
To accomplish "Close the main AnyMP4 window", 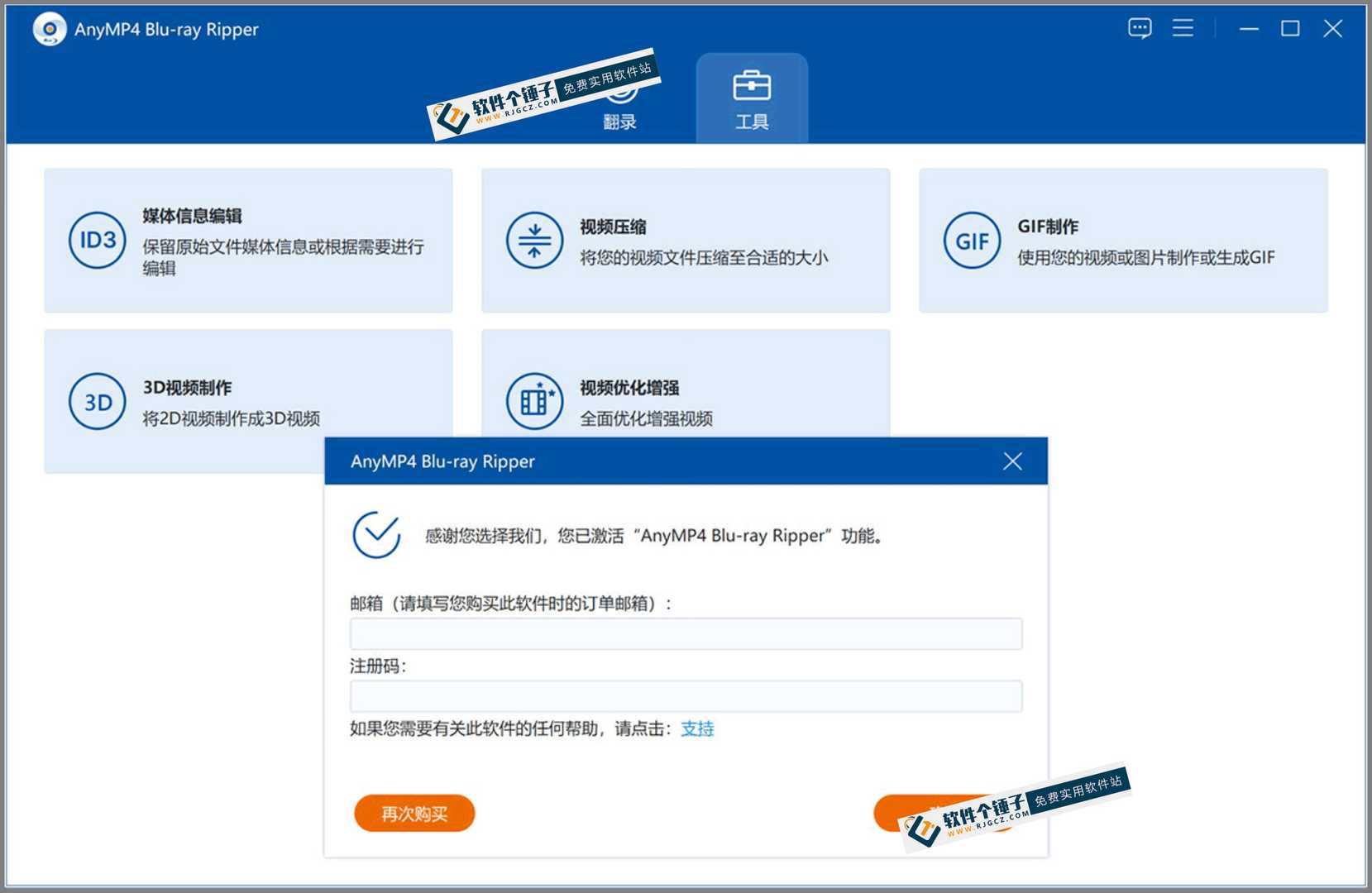I will [1332, 29].
